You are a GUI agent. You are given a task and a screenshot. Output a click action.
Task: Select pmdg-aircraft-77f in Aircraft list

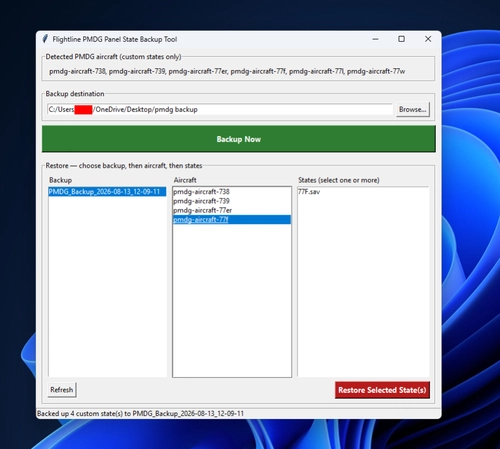[232, 220]
